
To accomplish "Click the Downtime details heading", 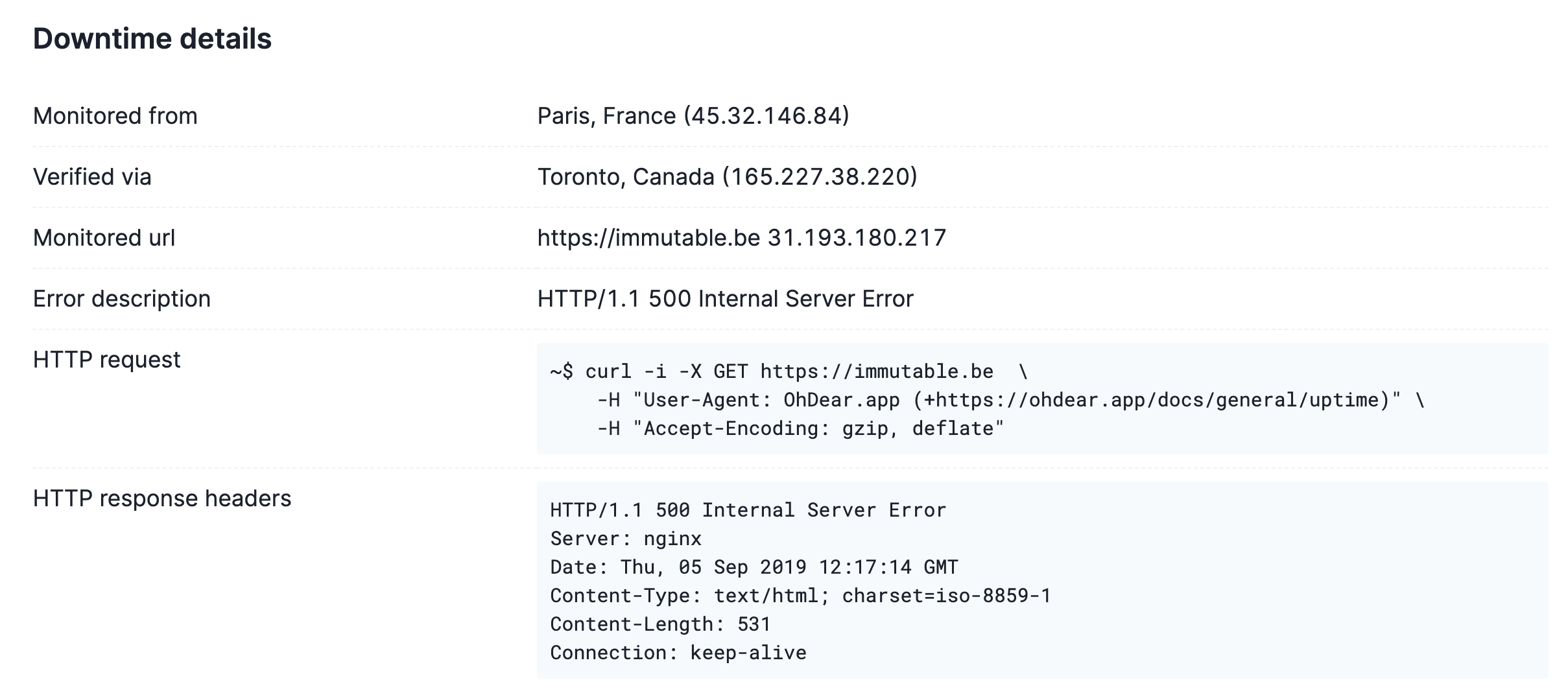I will pyautogui.click(x=152, y=39).
